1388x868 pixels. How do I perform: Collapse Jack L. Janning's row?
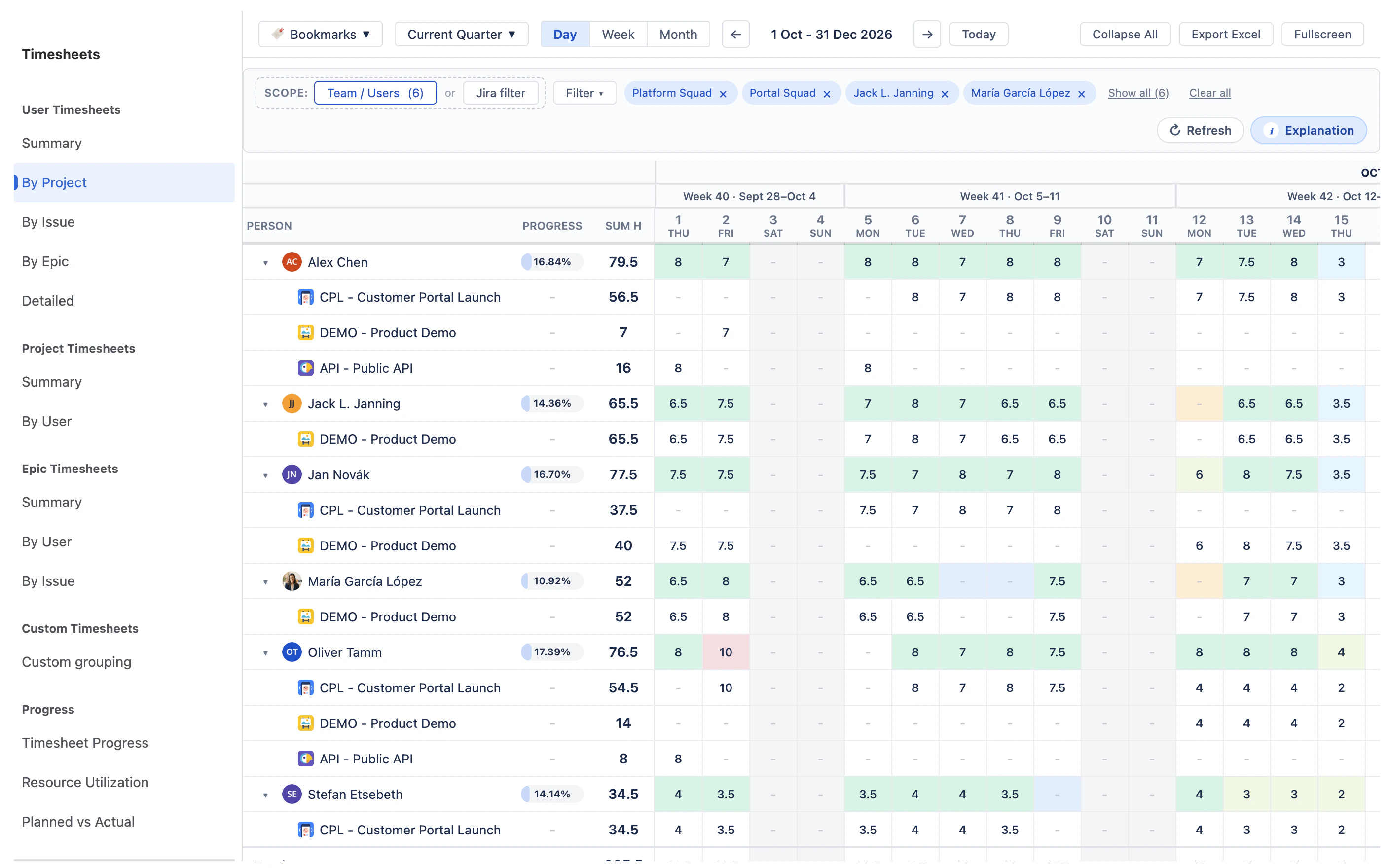point(265,405)
